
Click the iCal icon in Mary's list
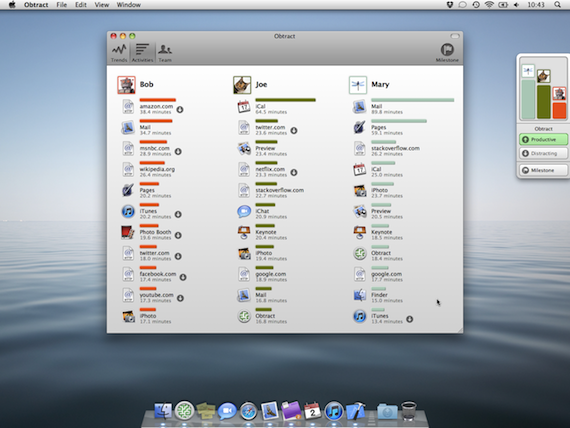pyautogui.click(x=360, y=169)
